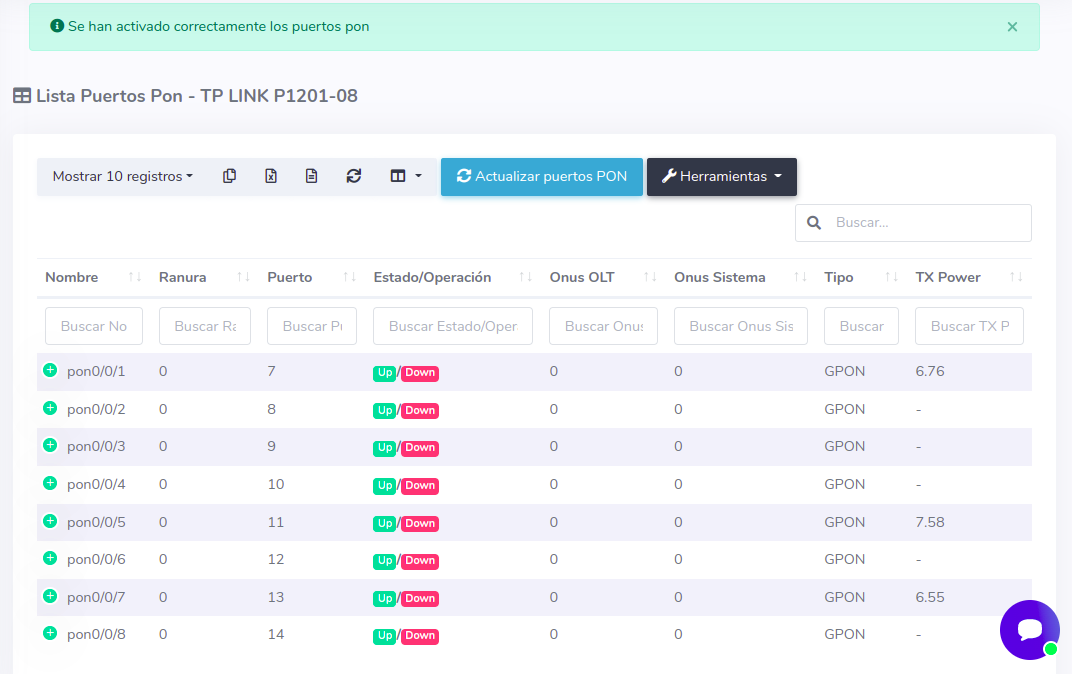This screenshot has height=674, width=1072.
Task: Click the Up badge for pon0/0/3
Action: pos(385,448)
